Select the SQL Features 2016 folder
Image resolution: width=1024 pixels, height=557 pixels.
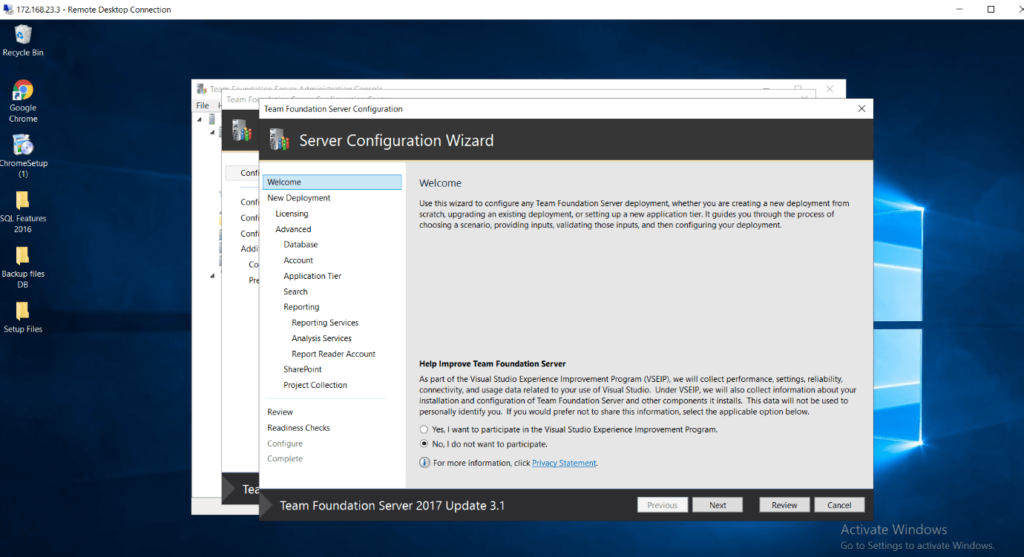click(x=23, y=212)
